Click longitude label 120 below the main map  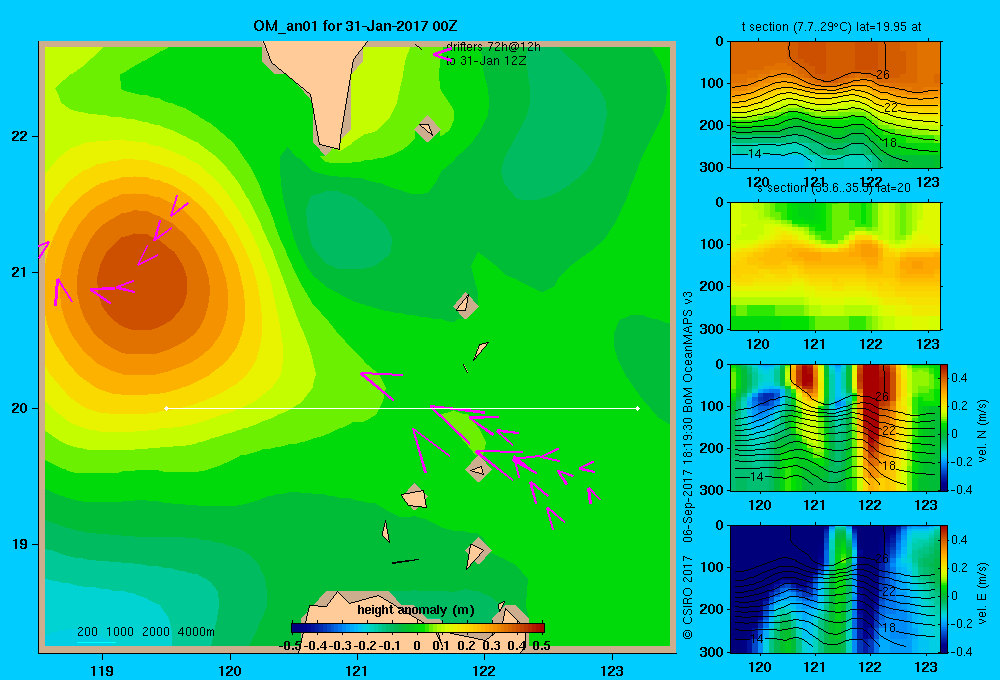230,670
